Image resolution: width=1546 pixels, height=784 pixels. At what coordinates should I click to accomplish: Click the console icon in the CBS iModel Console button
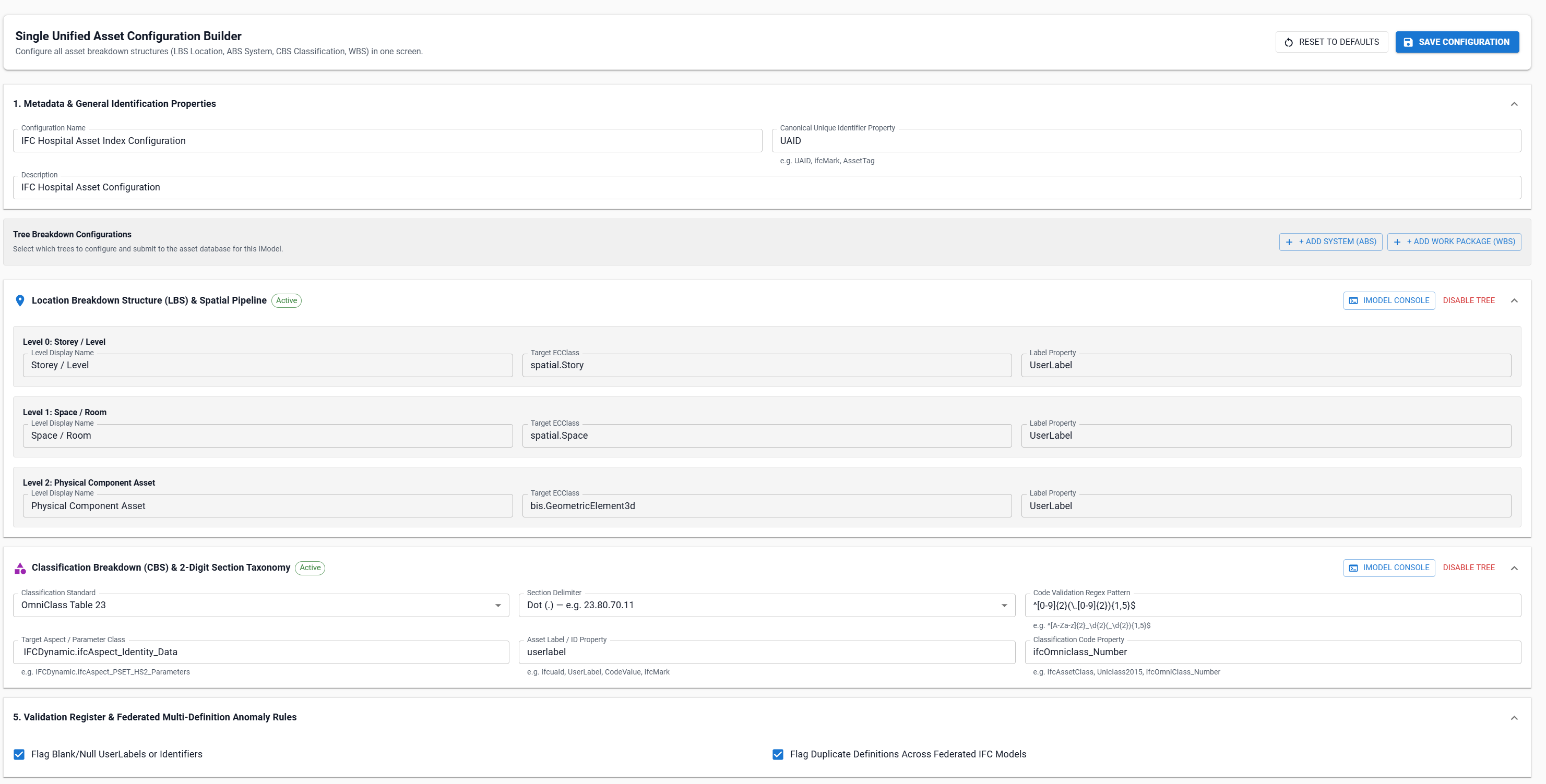1353,568
